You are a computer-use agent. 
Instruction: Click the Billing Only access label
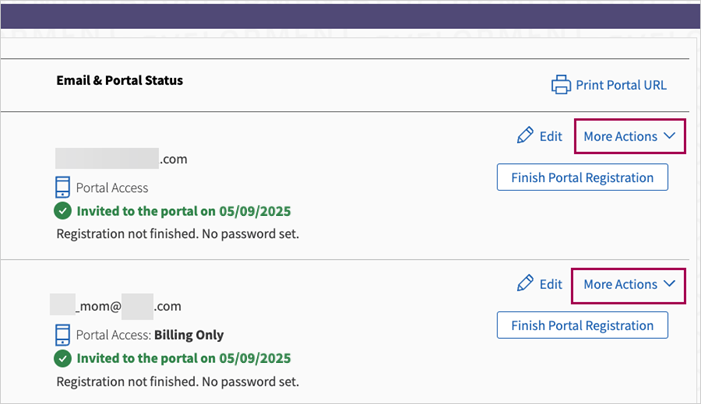[189, 335]
